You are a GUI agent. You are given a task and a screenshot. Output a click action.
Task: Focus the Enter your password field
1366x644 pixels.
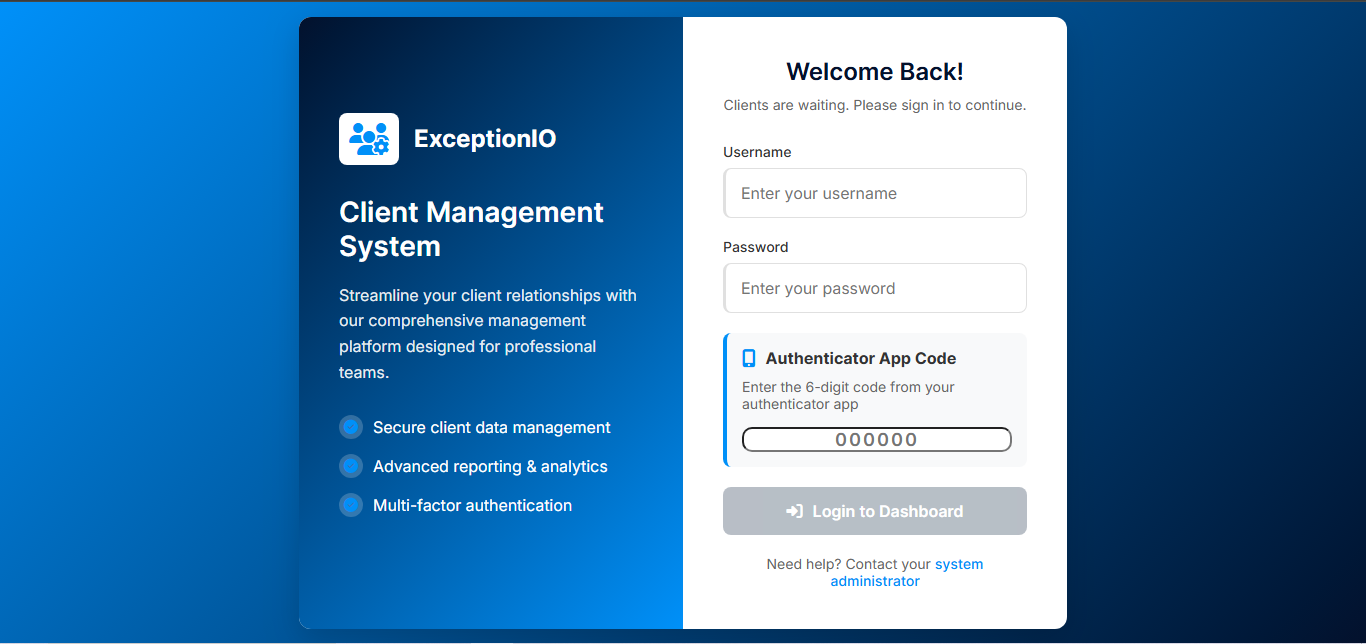[x=874, y=288]
